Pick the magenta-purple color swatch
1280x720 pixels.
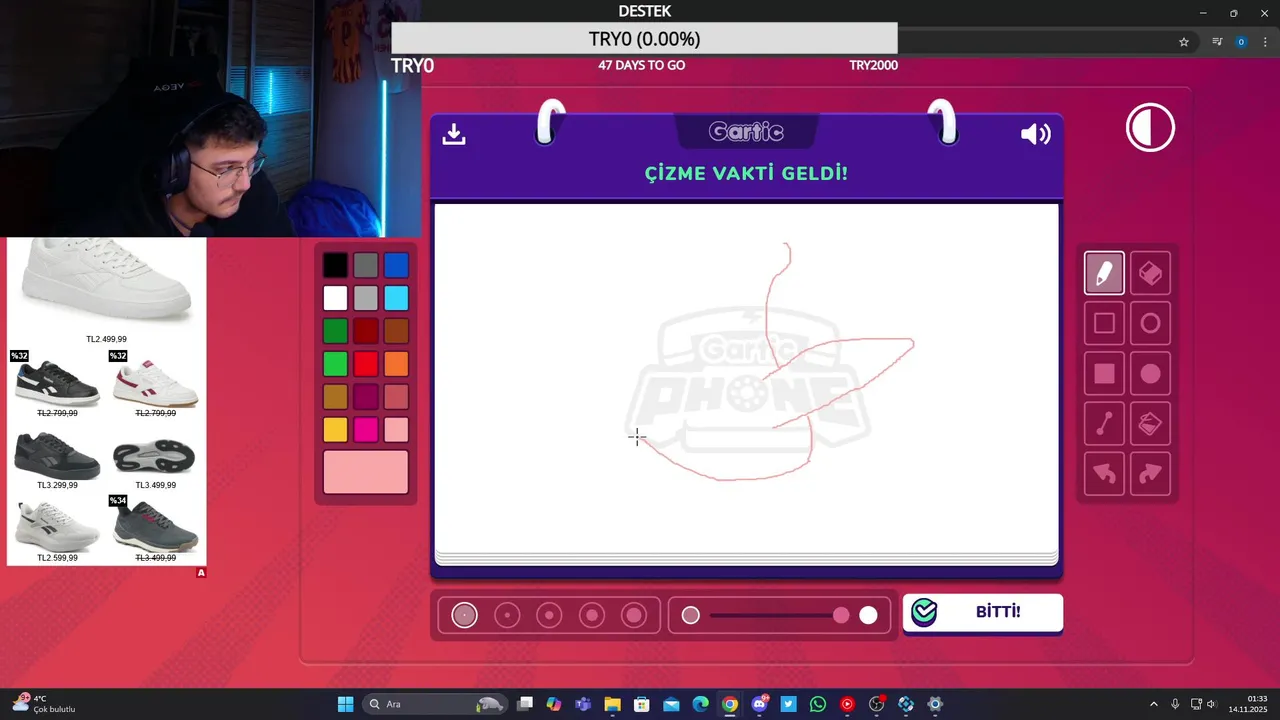click(366, 397)
